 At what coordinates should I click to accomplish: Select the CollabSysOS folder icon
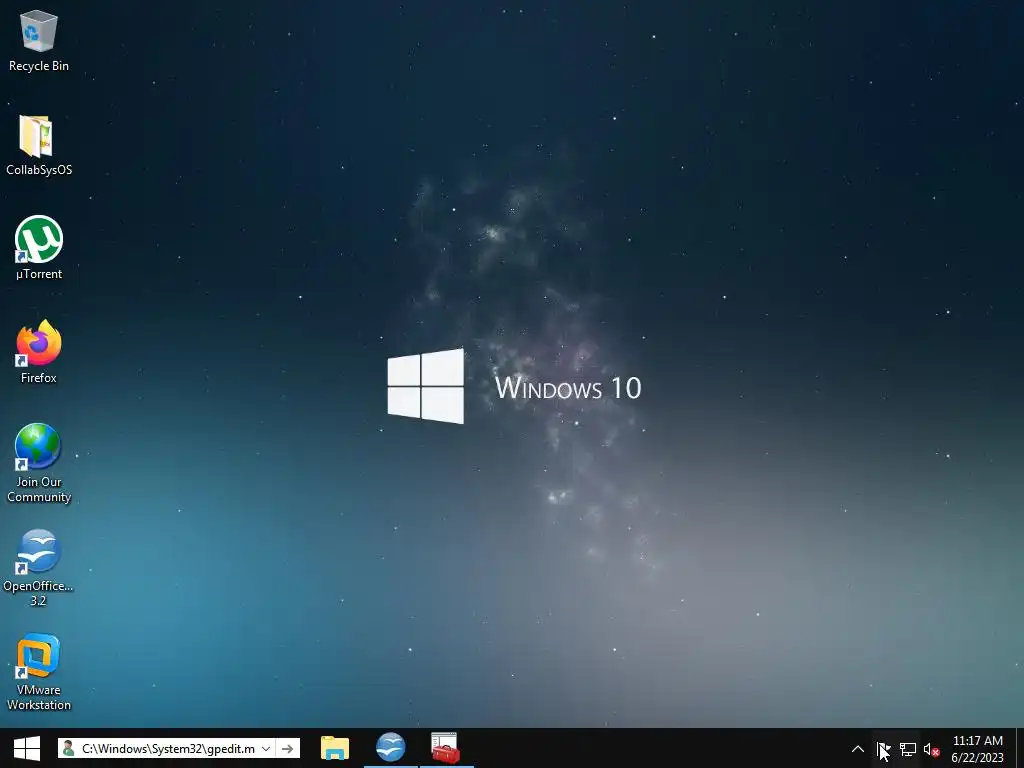click(x=39, y=145)
